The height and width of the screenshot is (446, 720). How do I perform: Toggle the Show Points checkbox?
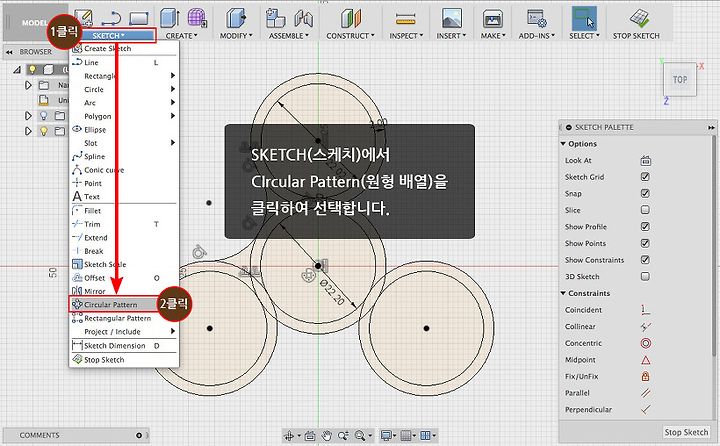(645, 243)
